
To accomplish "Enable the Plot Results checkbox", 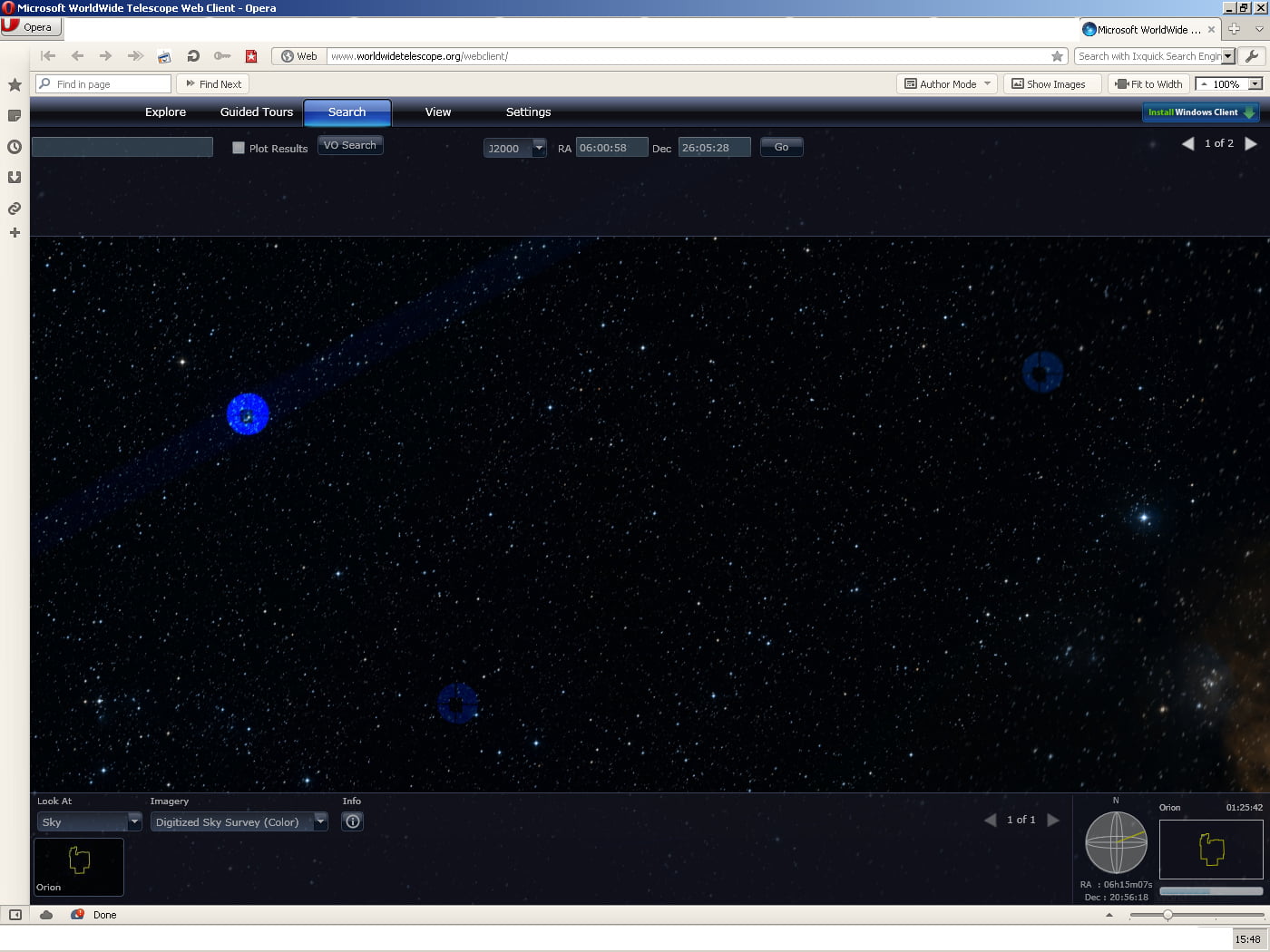I will (239, 148).
